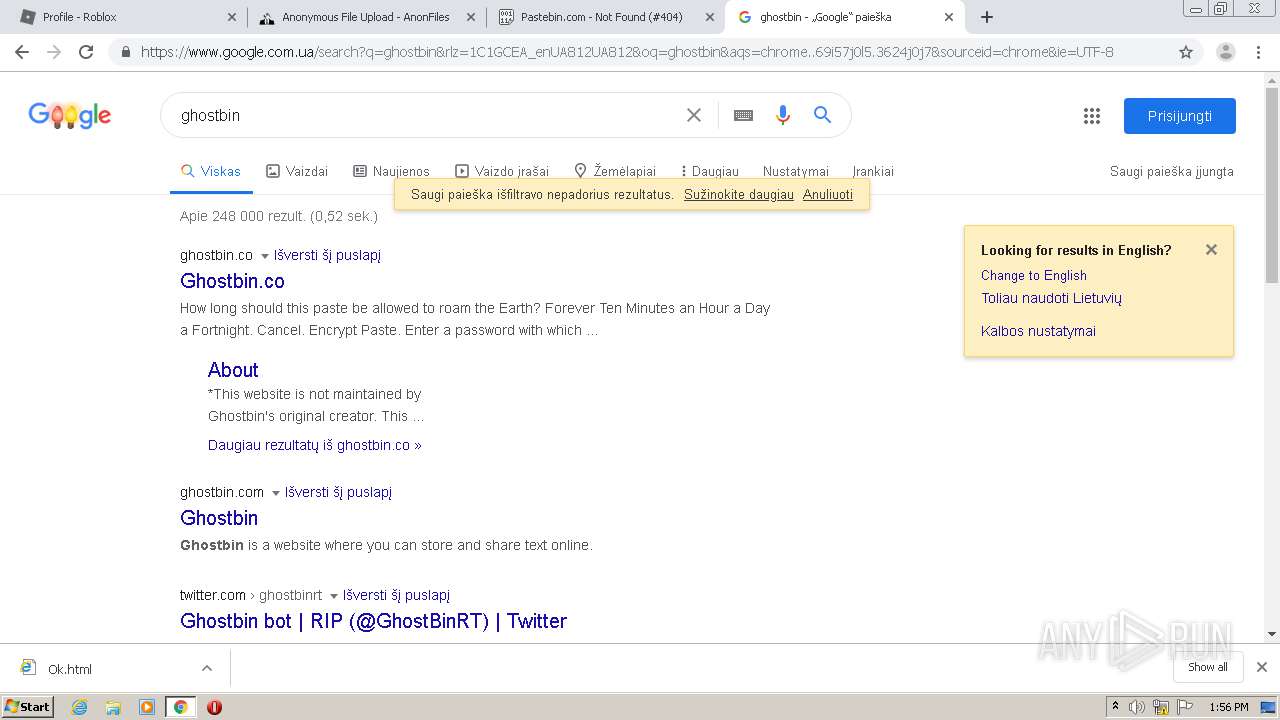
Task: Click the action center flag icon in tray
Action: click(1185, 707)
